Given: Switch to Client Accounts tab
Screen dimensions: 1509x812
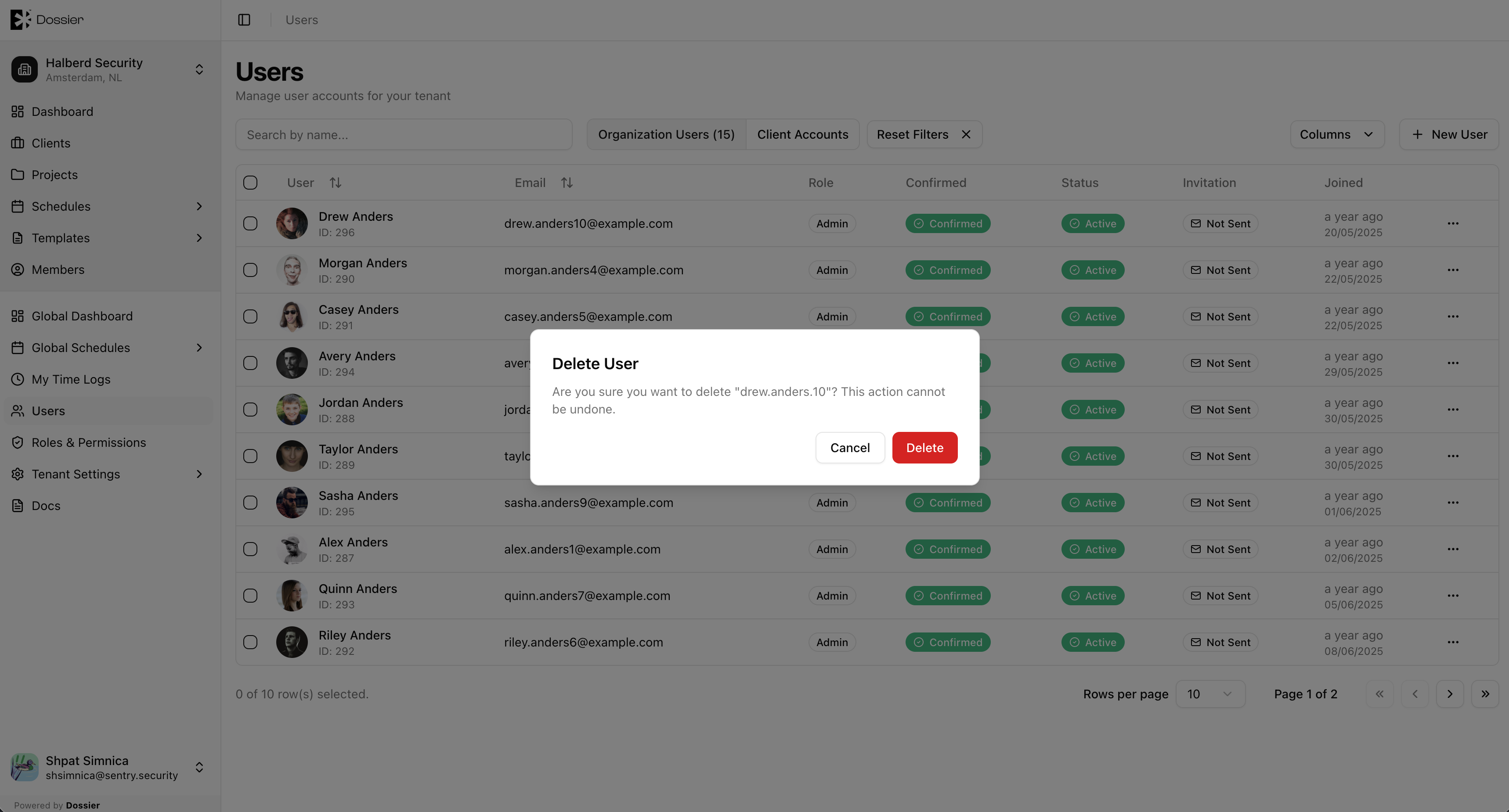Looking at the screenshot, I should tap(802, 135).
